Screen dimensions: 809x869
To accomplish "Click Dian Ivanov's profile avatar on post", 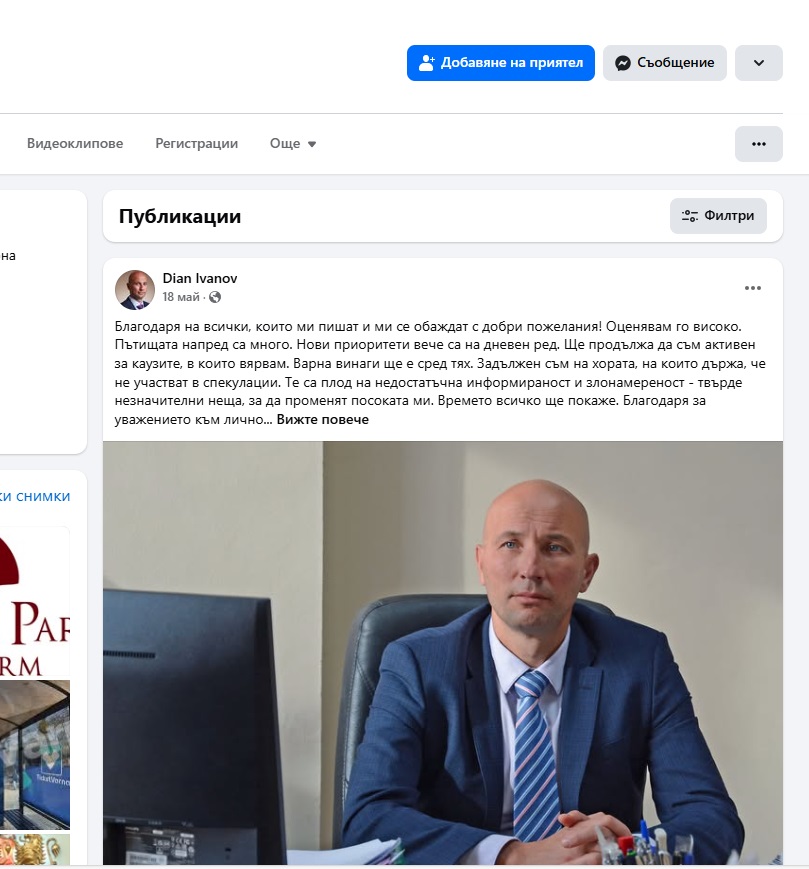I will point(135,290).
